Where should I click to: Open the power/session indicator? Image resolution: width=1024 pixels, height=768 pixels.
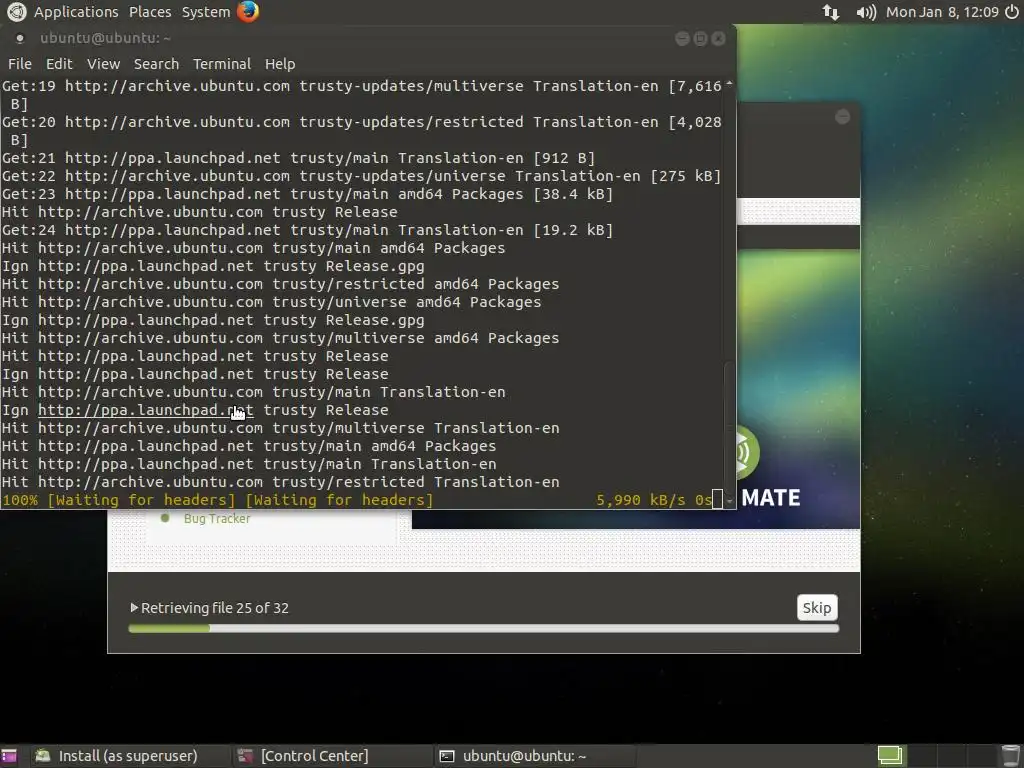[1012, 12]
